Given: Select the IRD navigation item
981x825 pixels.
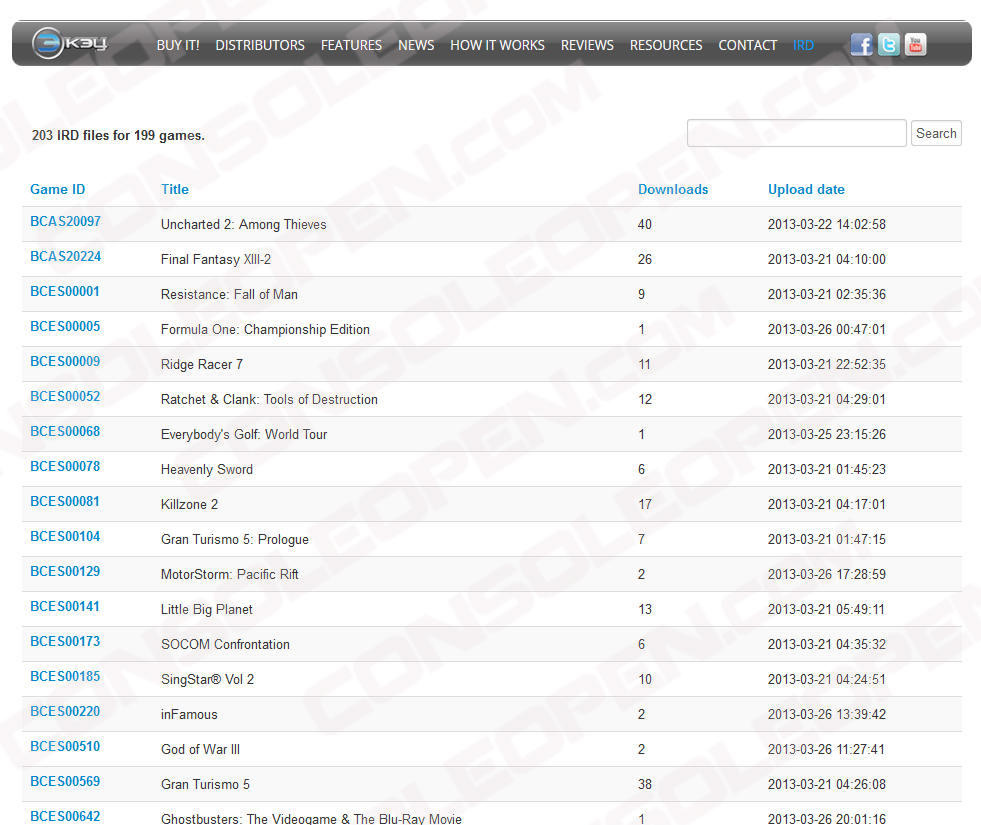Looking at the screenshot, I should click(x=803, y=46).
